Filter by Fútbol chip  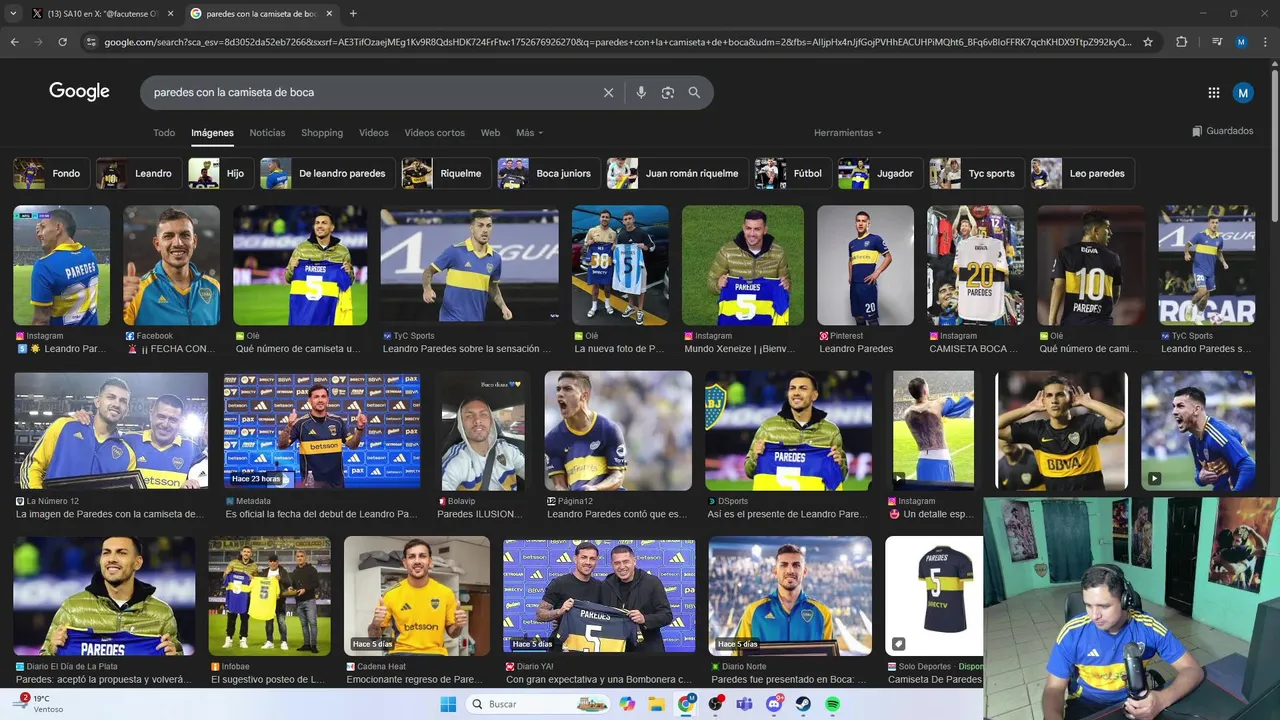tap(793, 173)
